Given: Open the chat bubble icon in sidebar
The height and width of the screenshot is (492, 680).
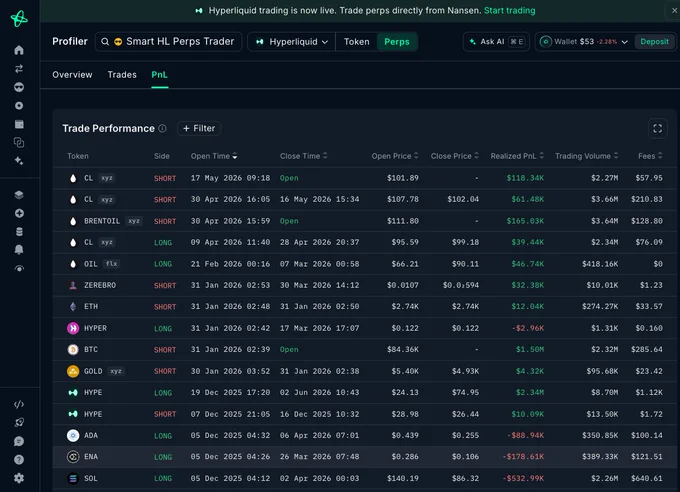Looking at the screenshot, I should tap(19, 441).
